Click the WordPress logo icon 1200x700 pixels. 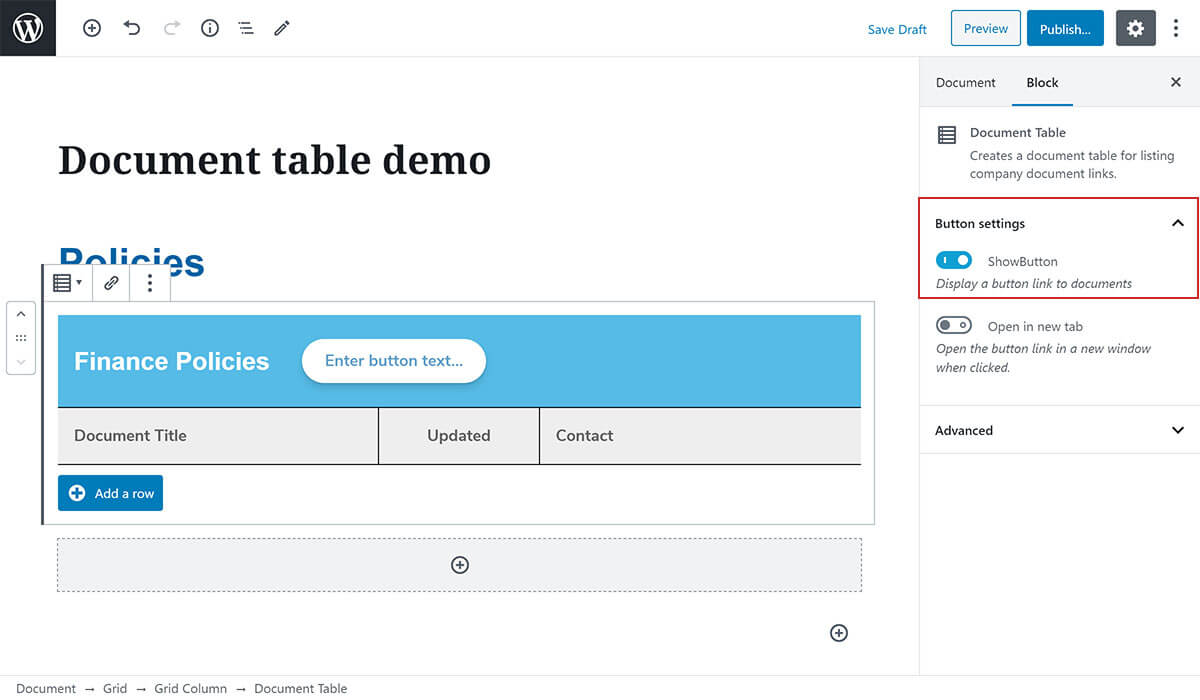pos(28,28)
